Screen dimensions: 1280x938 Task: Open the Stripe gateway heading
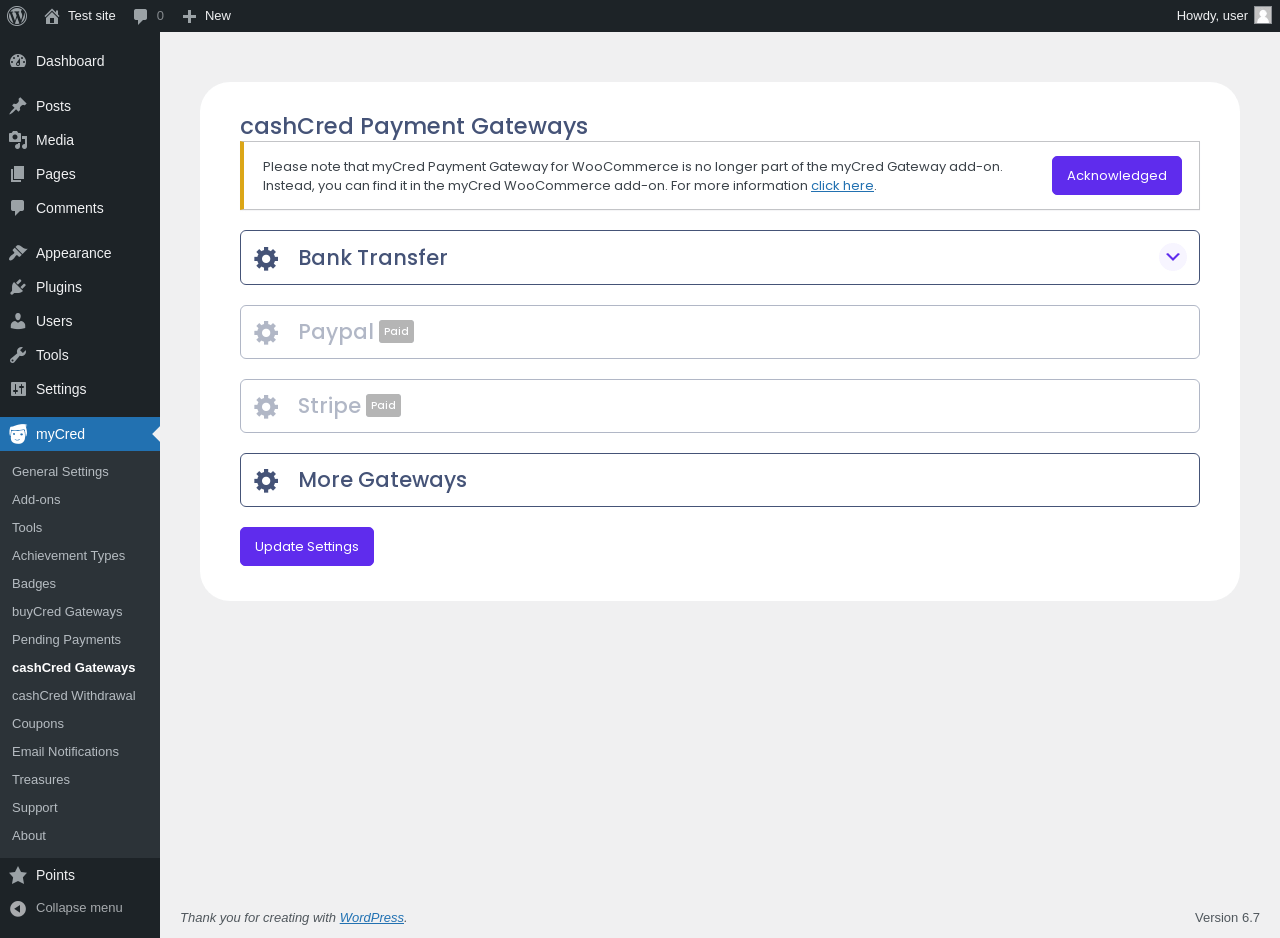tap(329, 406)
